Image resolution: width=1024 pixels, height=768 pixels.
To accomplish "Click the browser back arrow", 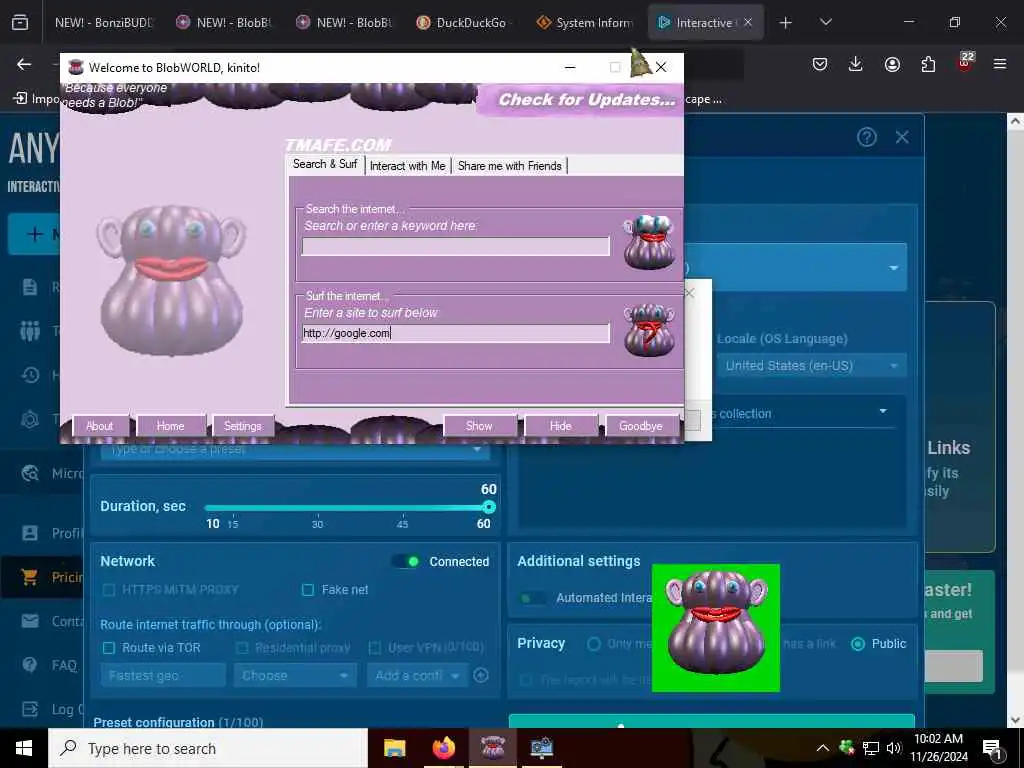I will click(24, 64).
